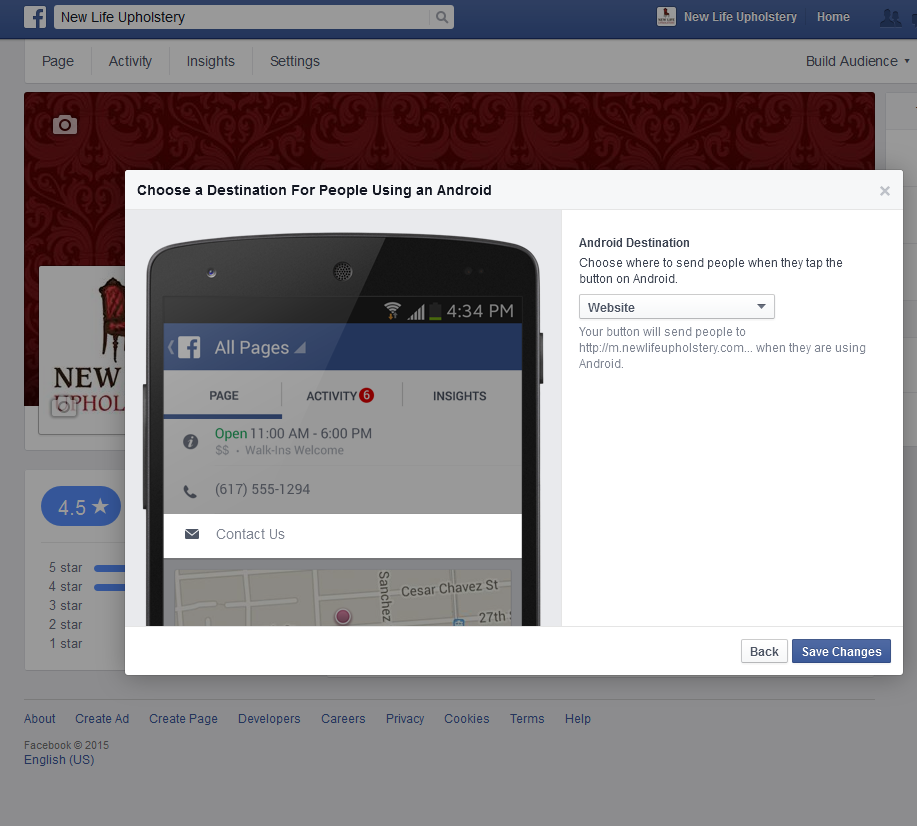Image resolution: width=917 pixels, height=826 pixels.
Task: Click the map preview in phone mockup
Action: point(343,598)
